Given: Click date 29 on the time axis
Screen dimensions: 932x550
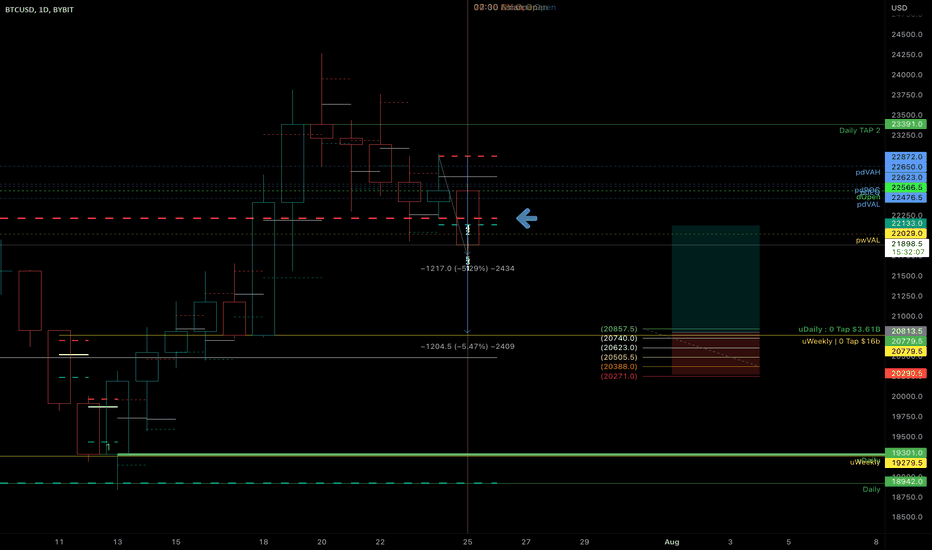Looking at the screenshot, I should click(x=584, y=542).
